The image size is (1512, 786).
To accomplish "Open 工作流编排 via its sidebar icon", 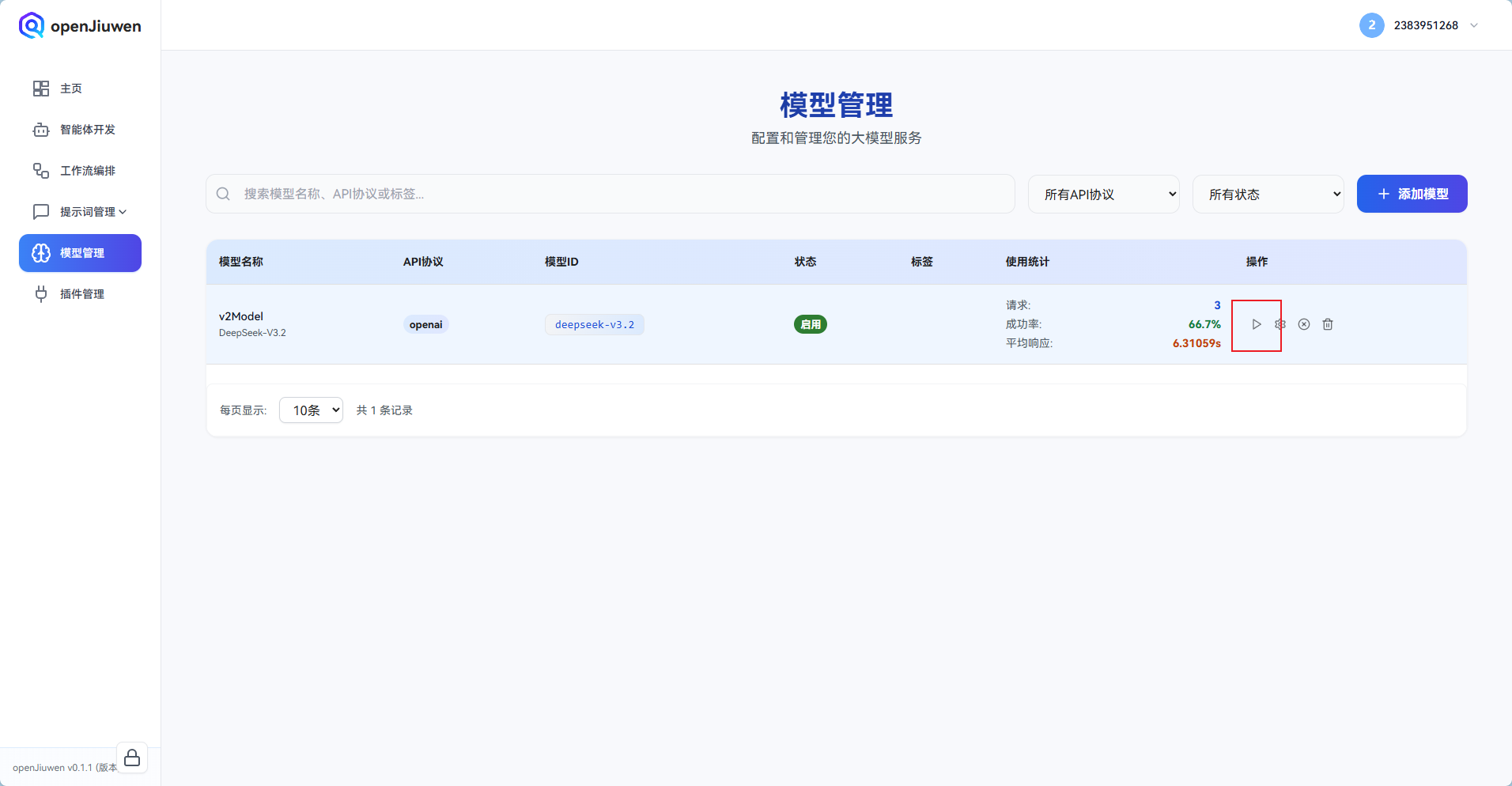I will tap(40, 170).
